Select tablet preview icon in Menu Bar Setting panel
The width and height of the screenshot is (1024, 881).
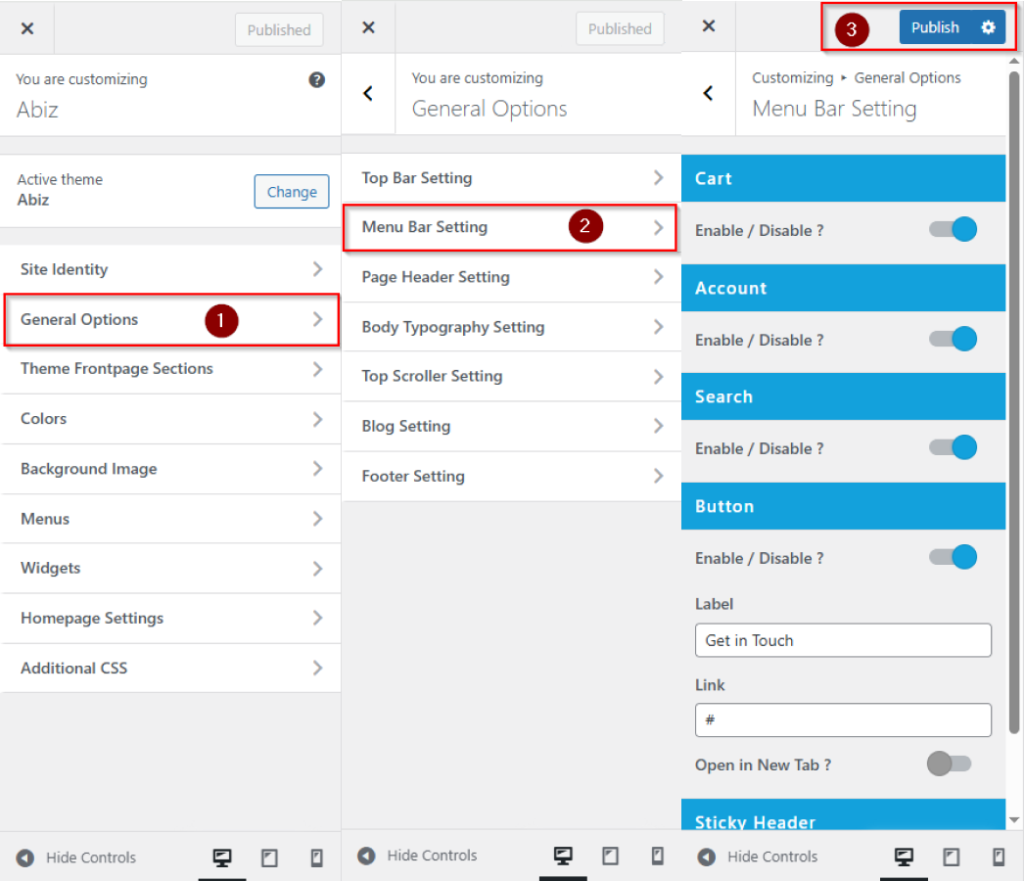pyautogui.click(x=951, y=857)
